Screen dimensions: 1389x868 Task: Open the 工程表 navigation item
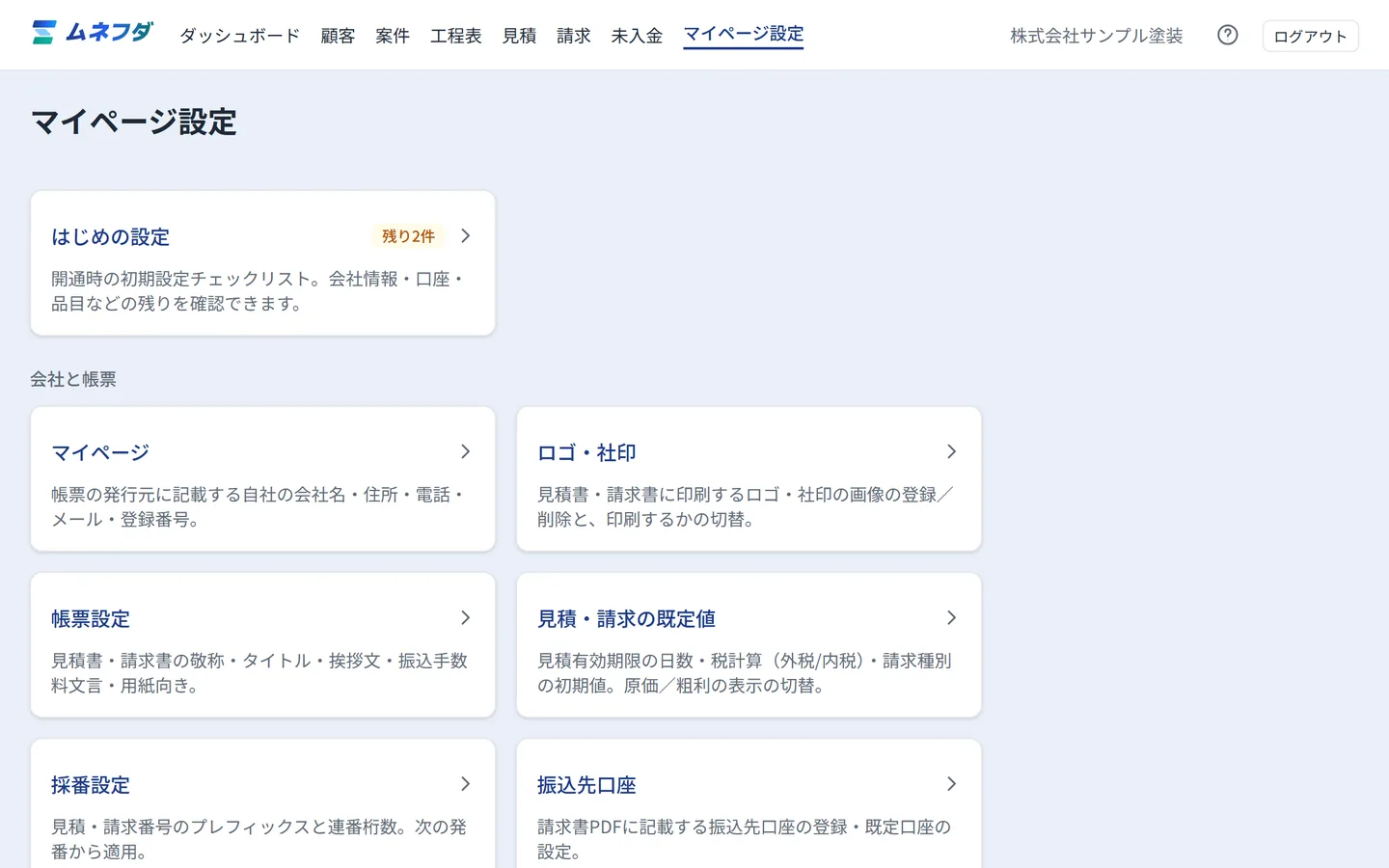point(456,36)
